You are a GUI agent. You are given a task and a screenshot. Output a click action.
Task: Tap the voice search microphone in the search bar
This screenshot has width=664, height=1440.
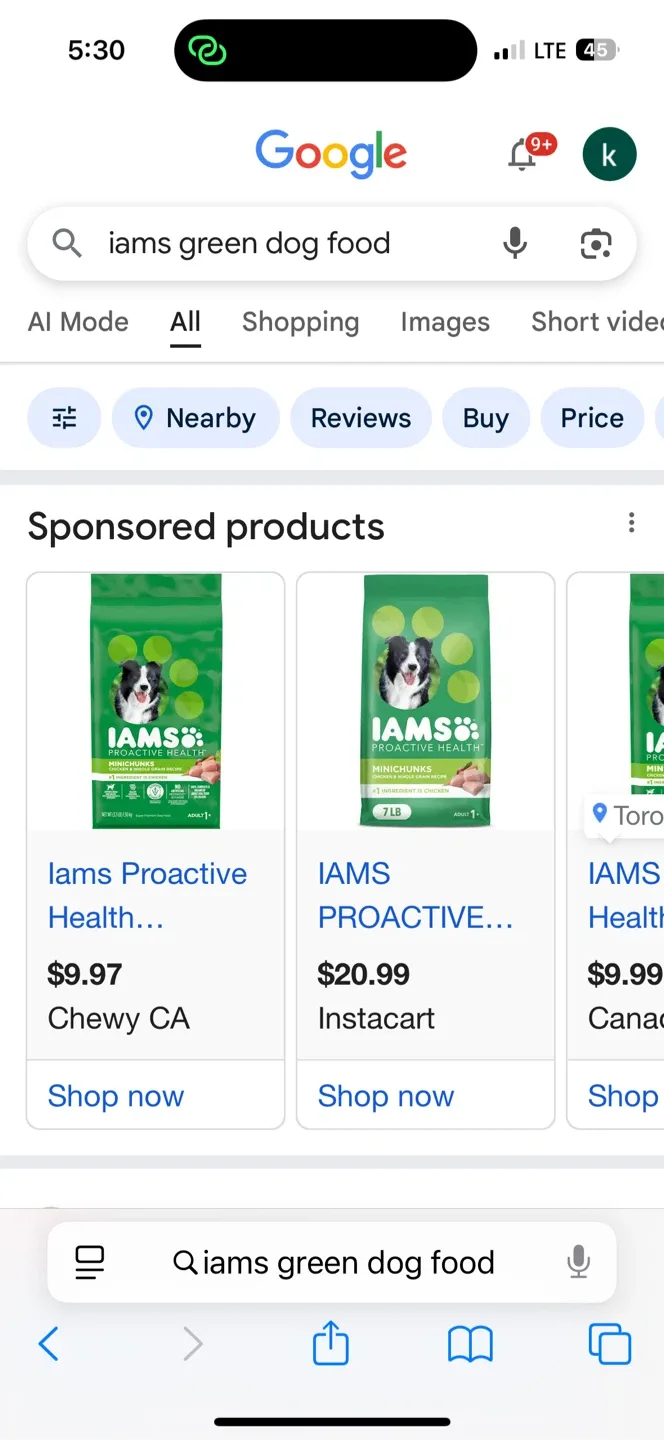click(514, 243)
